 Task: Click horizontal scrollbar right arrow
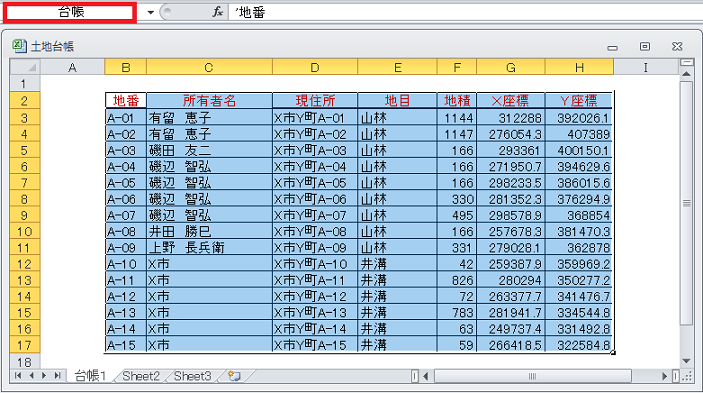click(664, 376)
